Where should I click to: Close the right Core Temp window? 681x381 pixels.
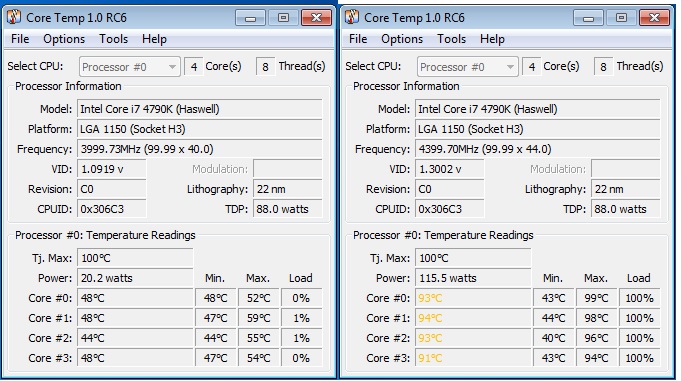click(x=654, y=18)
